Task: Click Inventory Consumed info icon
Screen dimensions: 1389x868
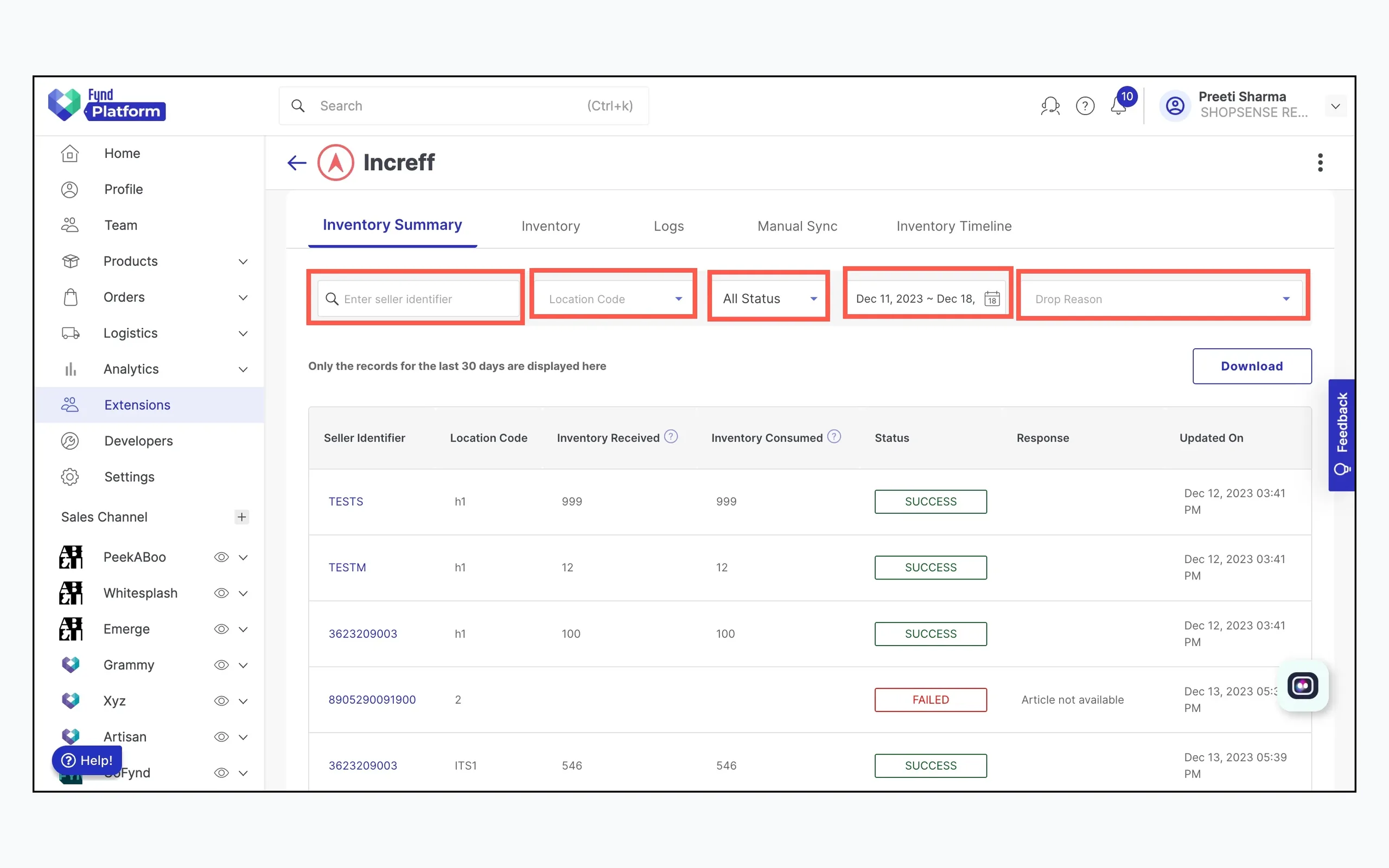Action: 834,437
